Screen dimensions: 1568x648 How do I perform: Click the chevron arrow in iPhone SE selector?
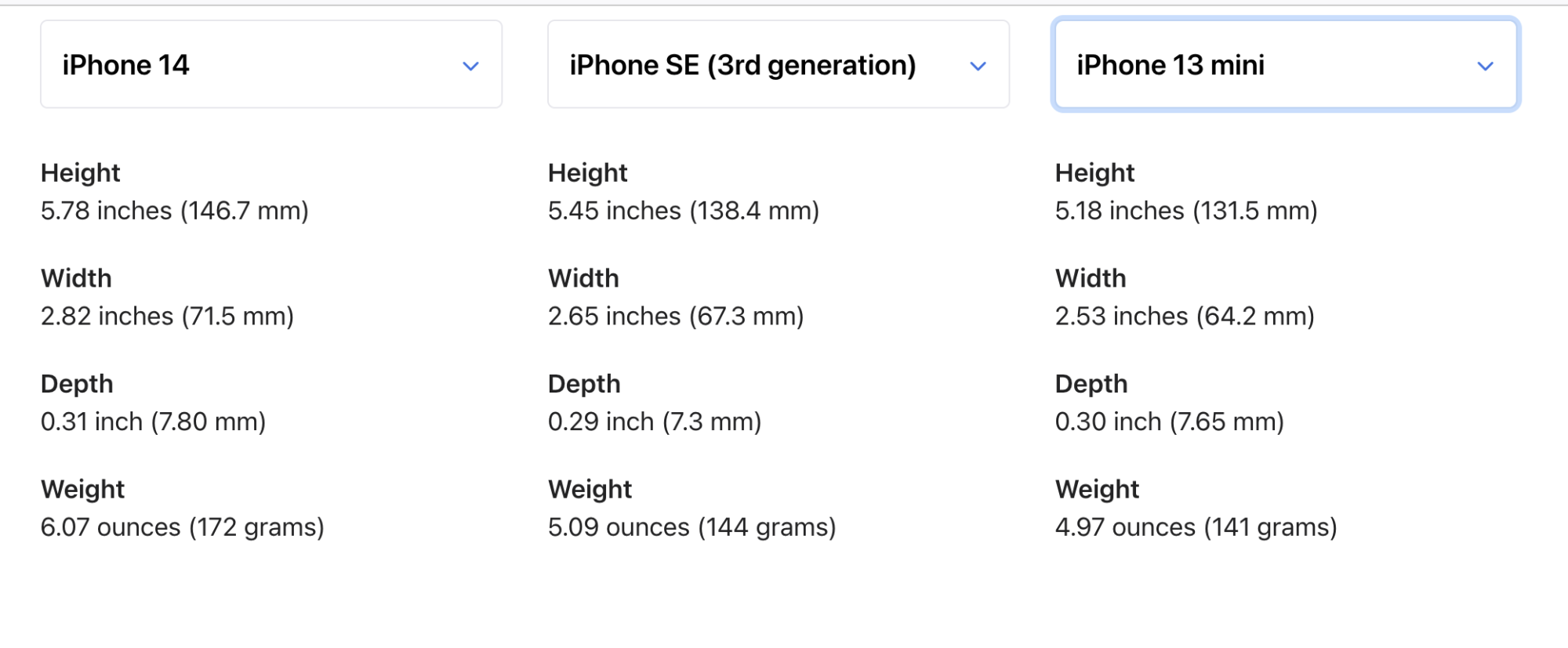[x=978, y=67]
